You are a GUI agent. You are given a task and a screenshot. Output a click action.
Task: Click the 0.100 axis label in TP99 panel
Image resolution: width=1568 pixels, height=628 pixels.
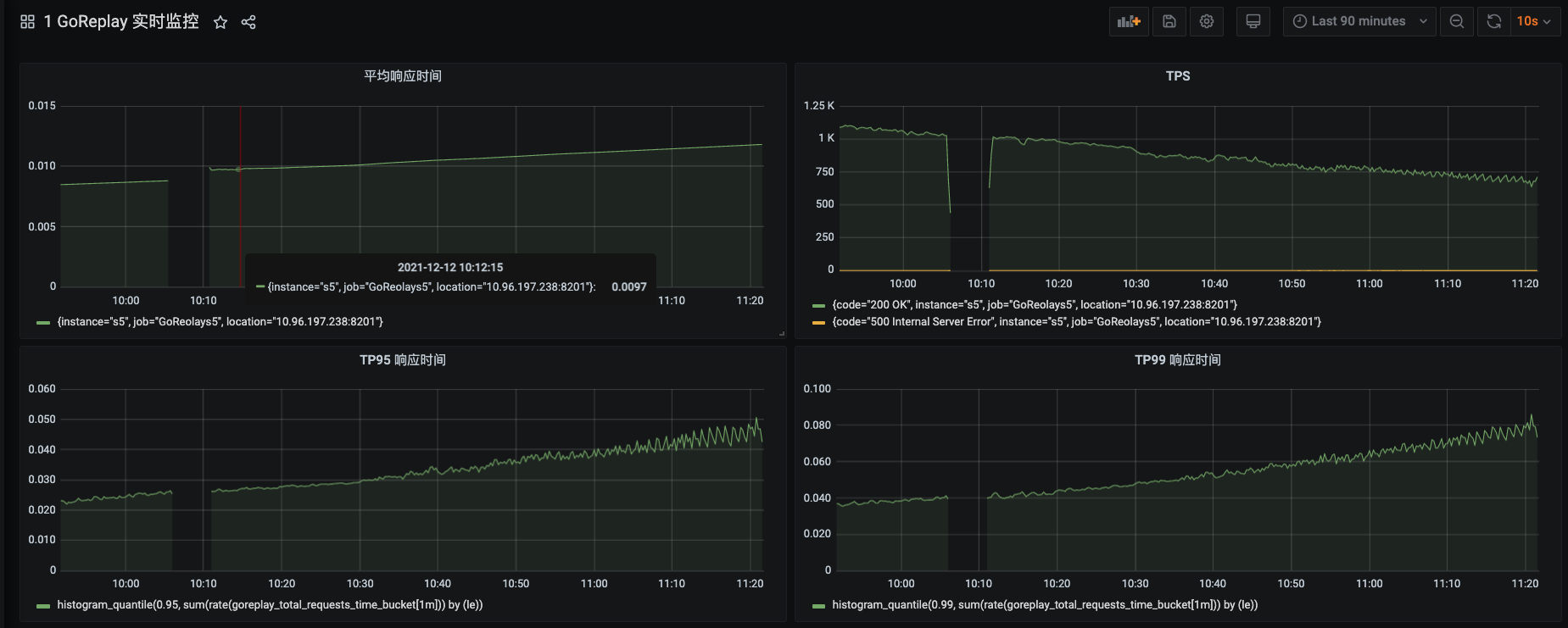pos(817,389)
